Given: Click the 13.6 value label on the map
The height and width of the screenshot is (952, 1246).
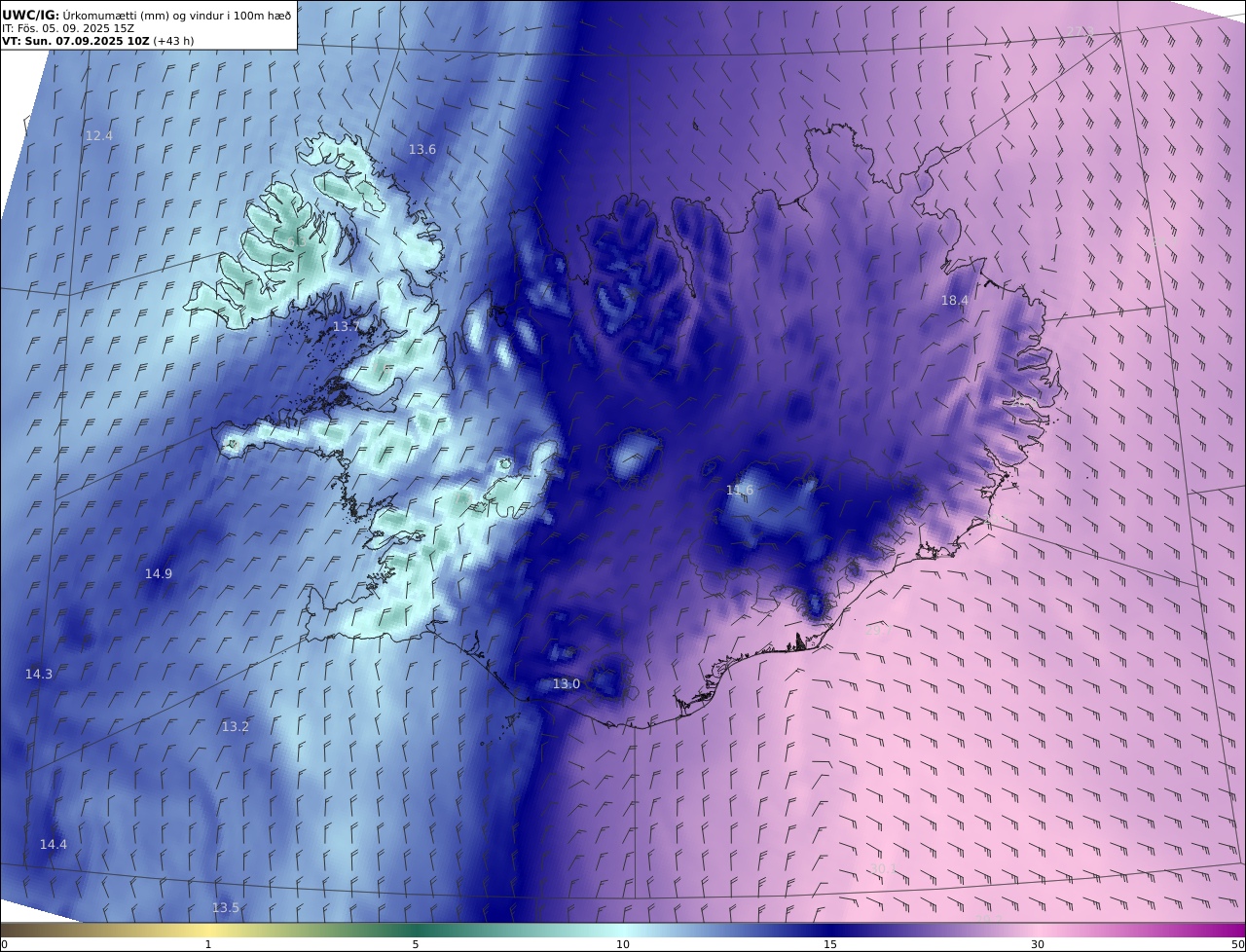Looking at the screenshot, I should [x=422, y=150].
